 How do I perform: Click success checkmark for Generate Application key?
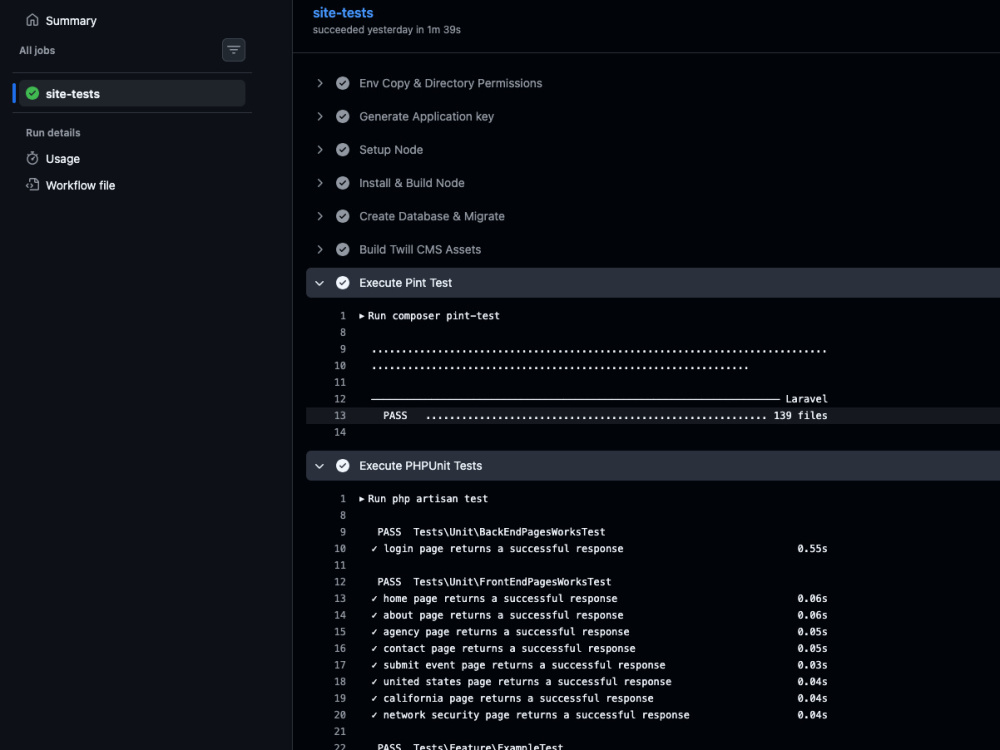tap(342, 116)
